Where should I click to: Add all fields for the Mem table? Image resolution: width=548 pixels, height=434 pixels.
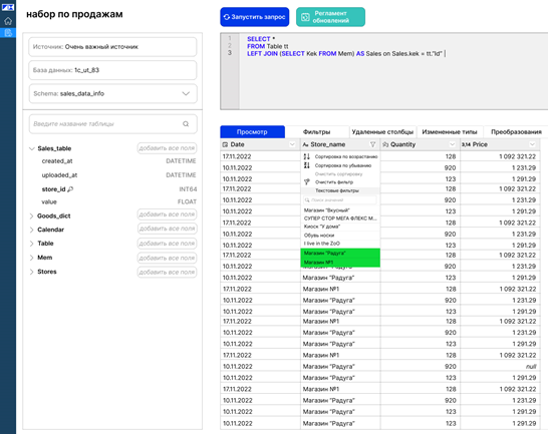click(x=167, y=258)
